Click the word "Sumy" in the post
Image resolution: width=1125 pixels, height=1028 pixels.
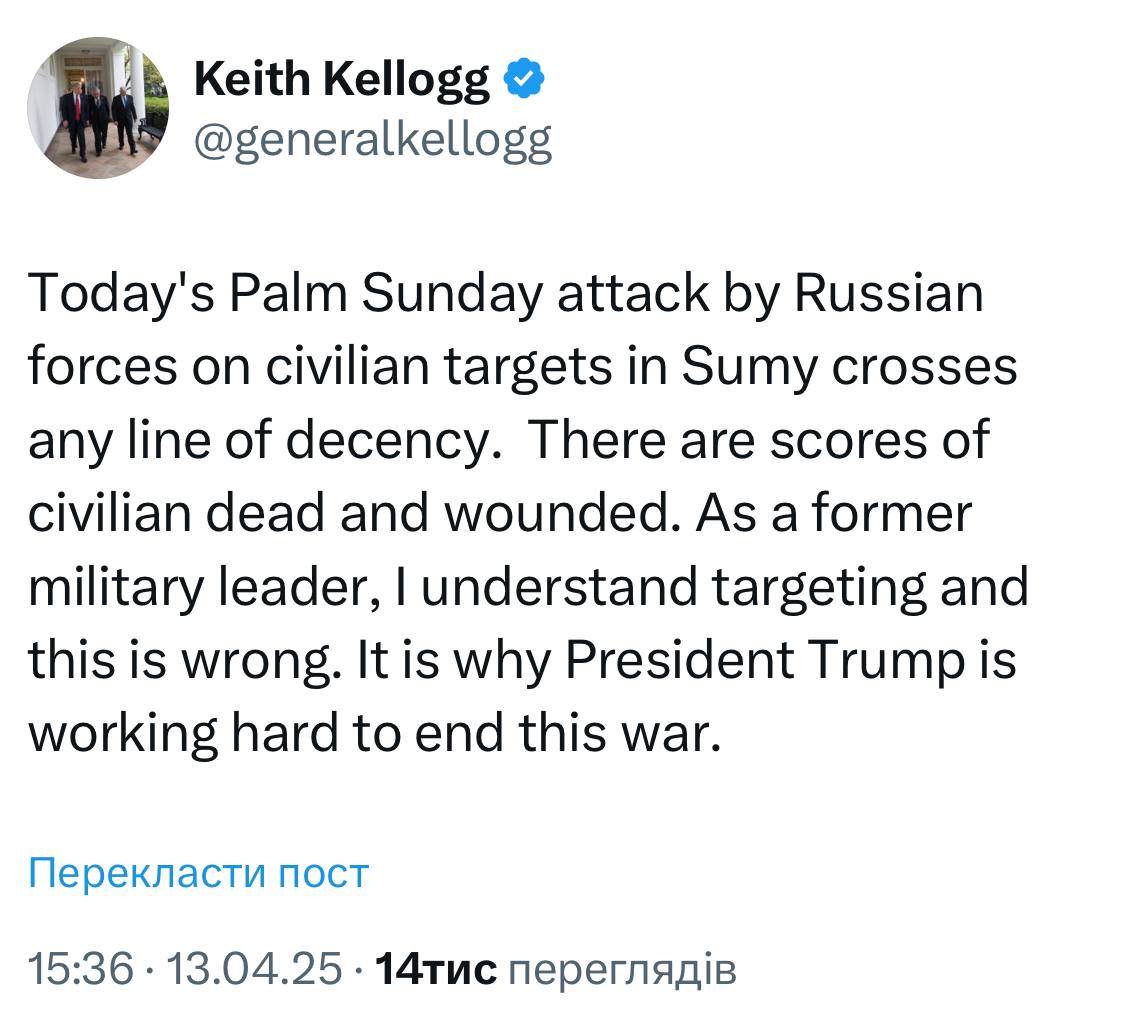[733, 366]
